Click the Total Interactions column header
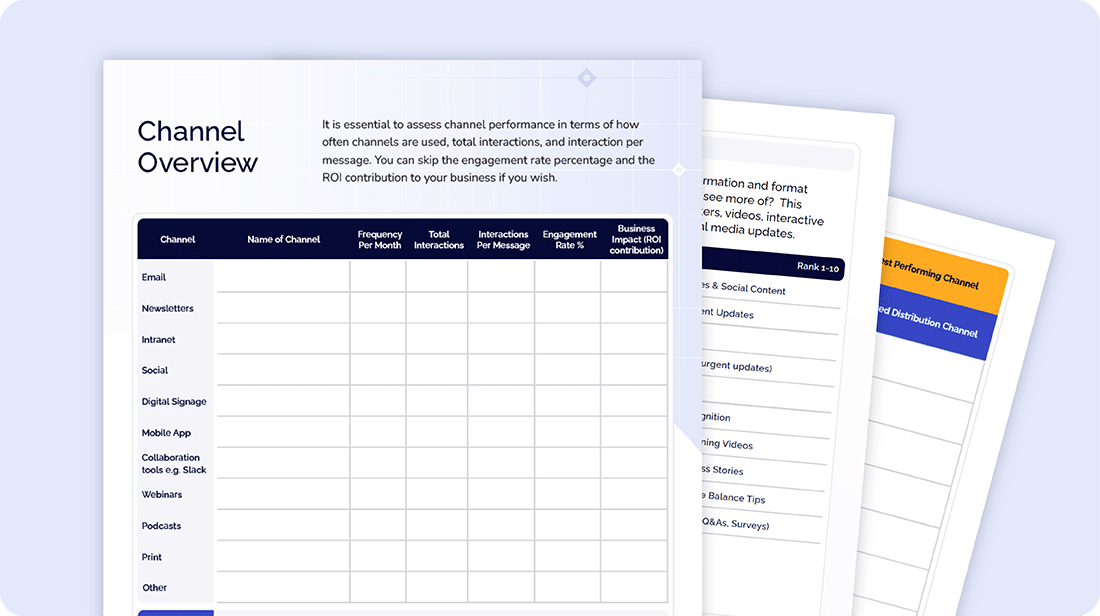This screenshot has height=616, width=1100. (438, 239)
